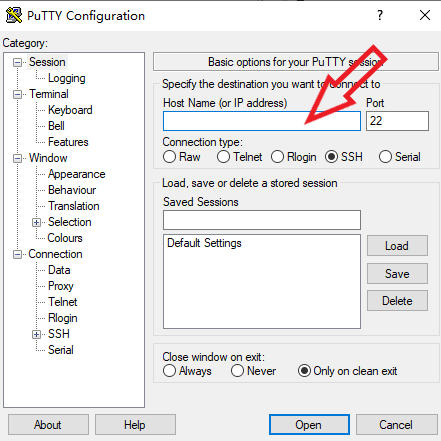Image resolution: width=441 pixels, height=441 pixels.
Task: Expand the SSH tree node
Action: [x=36, y=334]
